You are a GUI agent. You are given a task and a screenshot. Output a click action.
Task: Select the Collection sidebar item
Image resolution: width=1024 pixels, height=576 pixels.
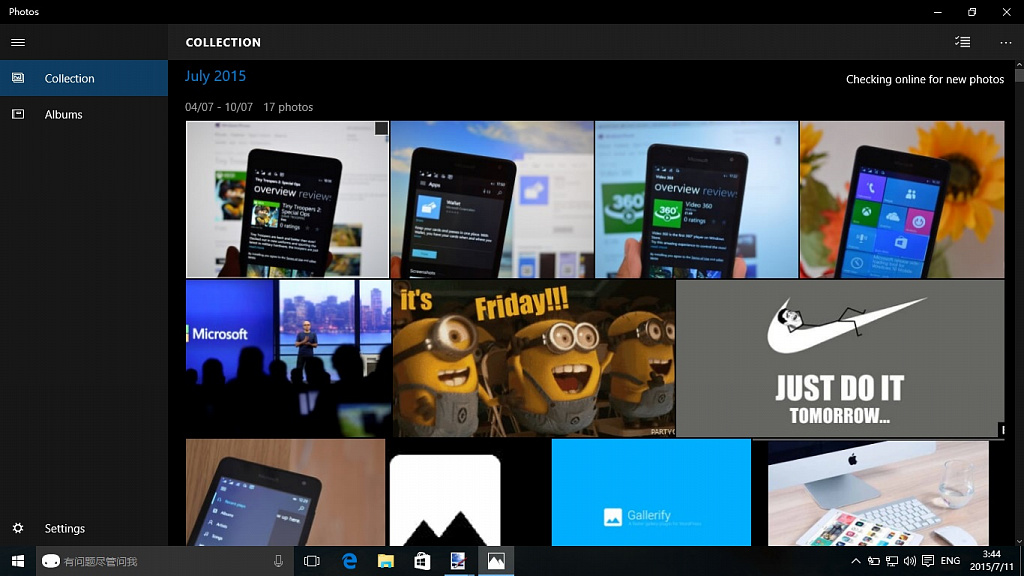[x=84, y=78]
